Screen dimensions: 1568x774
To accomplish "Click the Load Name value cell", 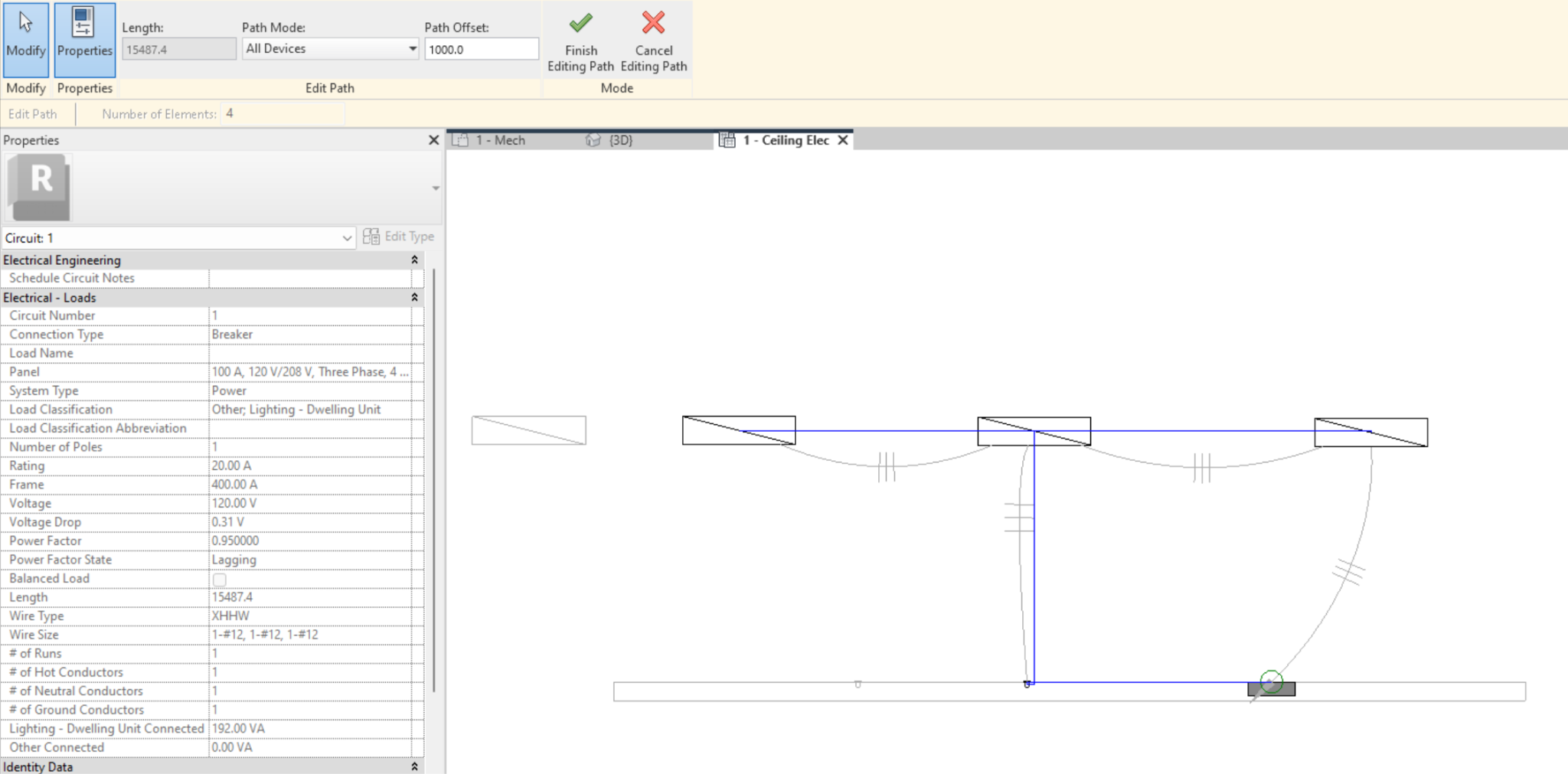I will [310, 353].
